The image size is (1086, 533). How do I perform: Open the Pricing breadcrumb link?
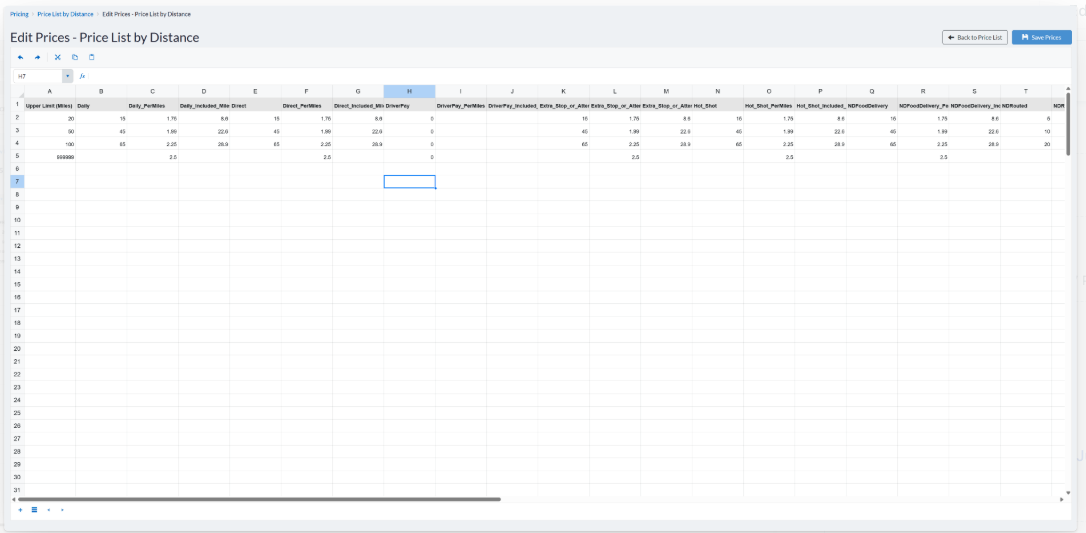[x=19, y=14]
